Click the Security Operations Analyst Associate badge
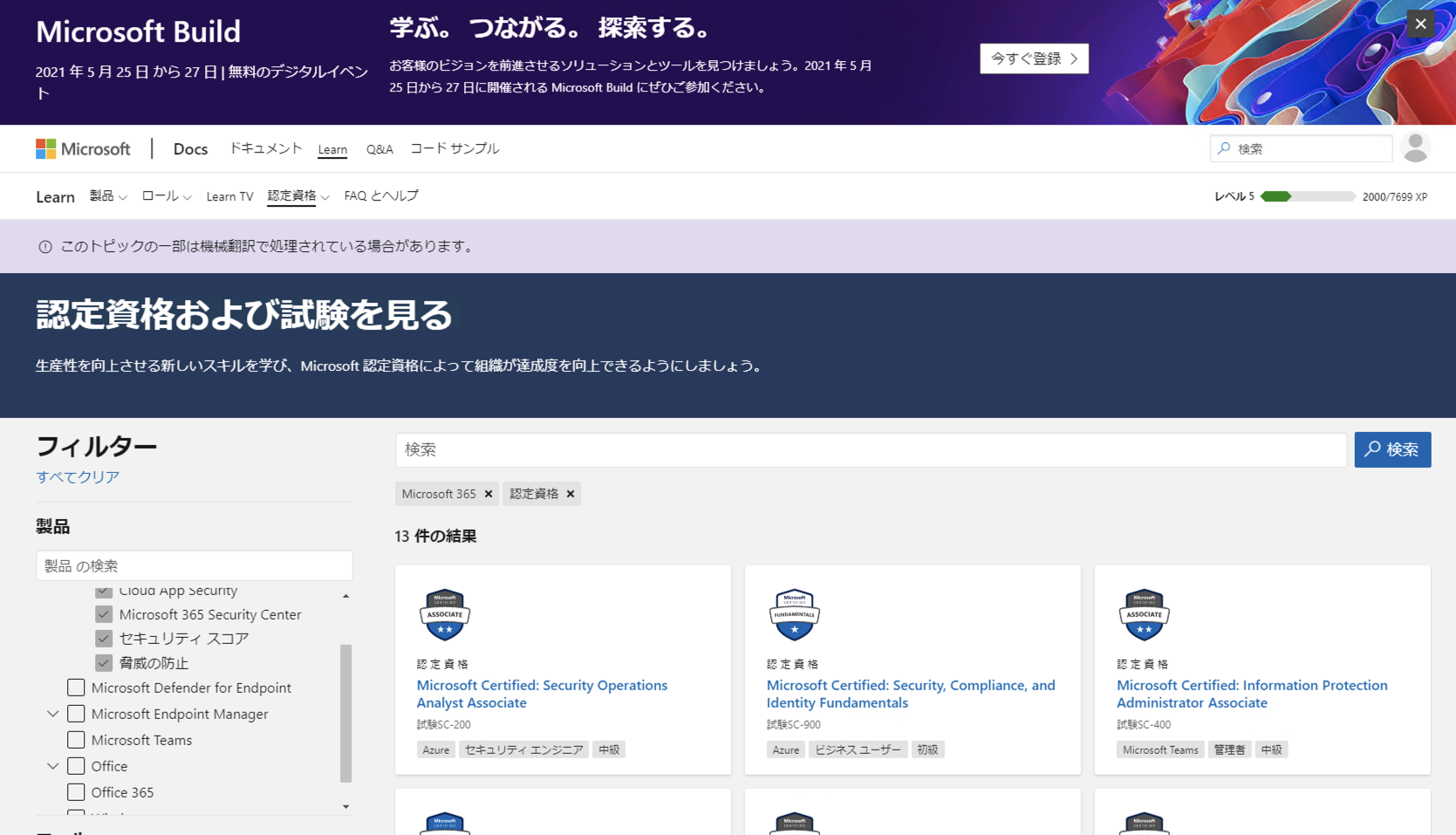1456x835 pixels. click(x=445, y=614)
